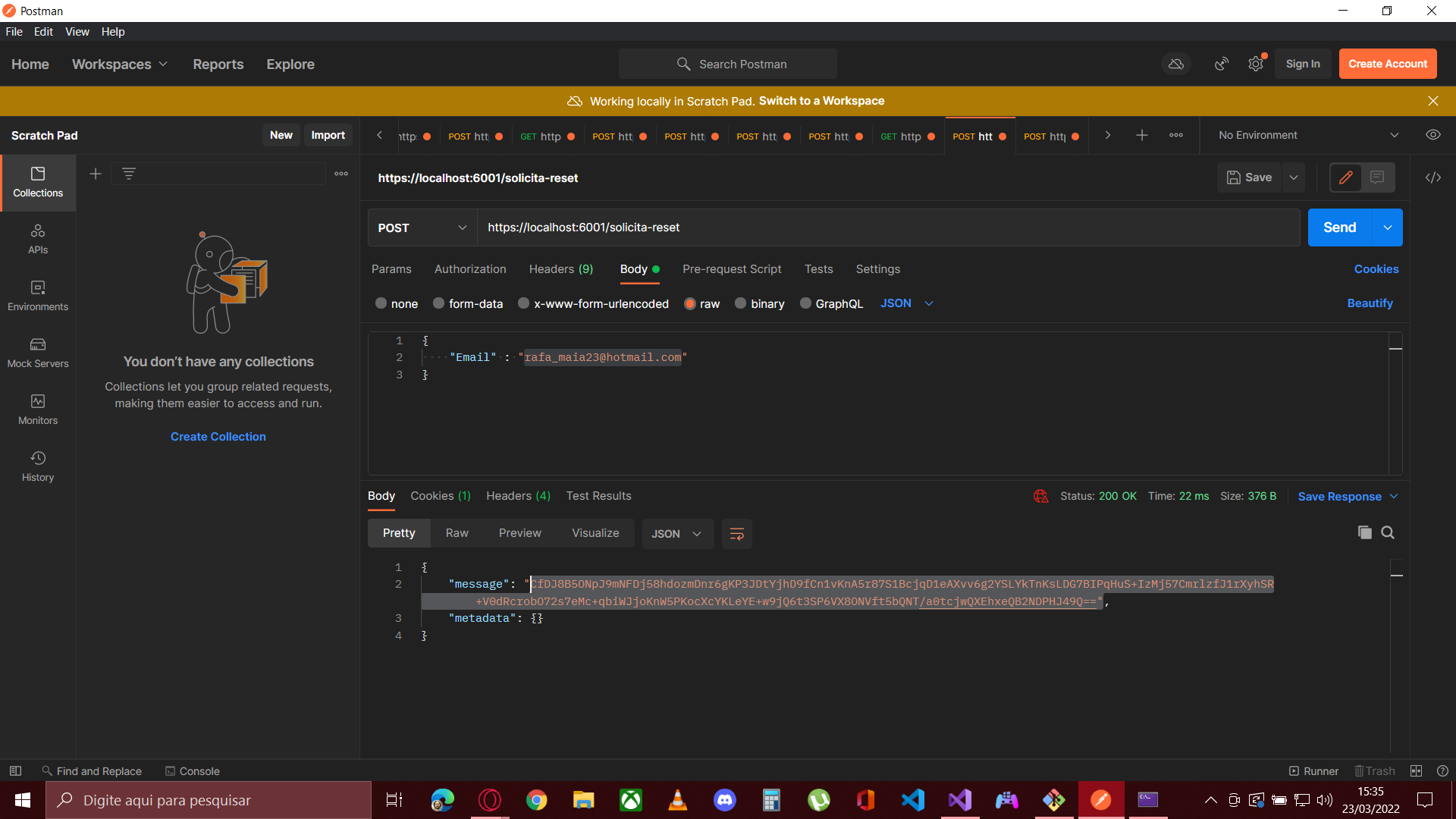The image size is (1456, 819).
Task: Toggle the sidebar from status bar
Action: point(15,771)
